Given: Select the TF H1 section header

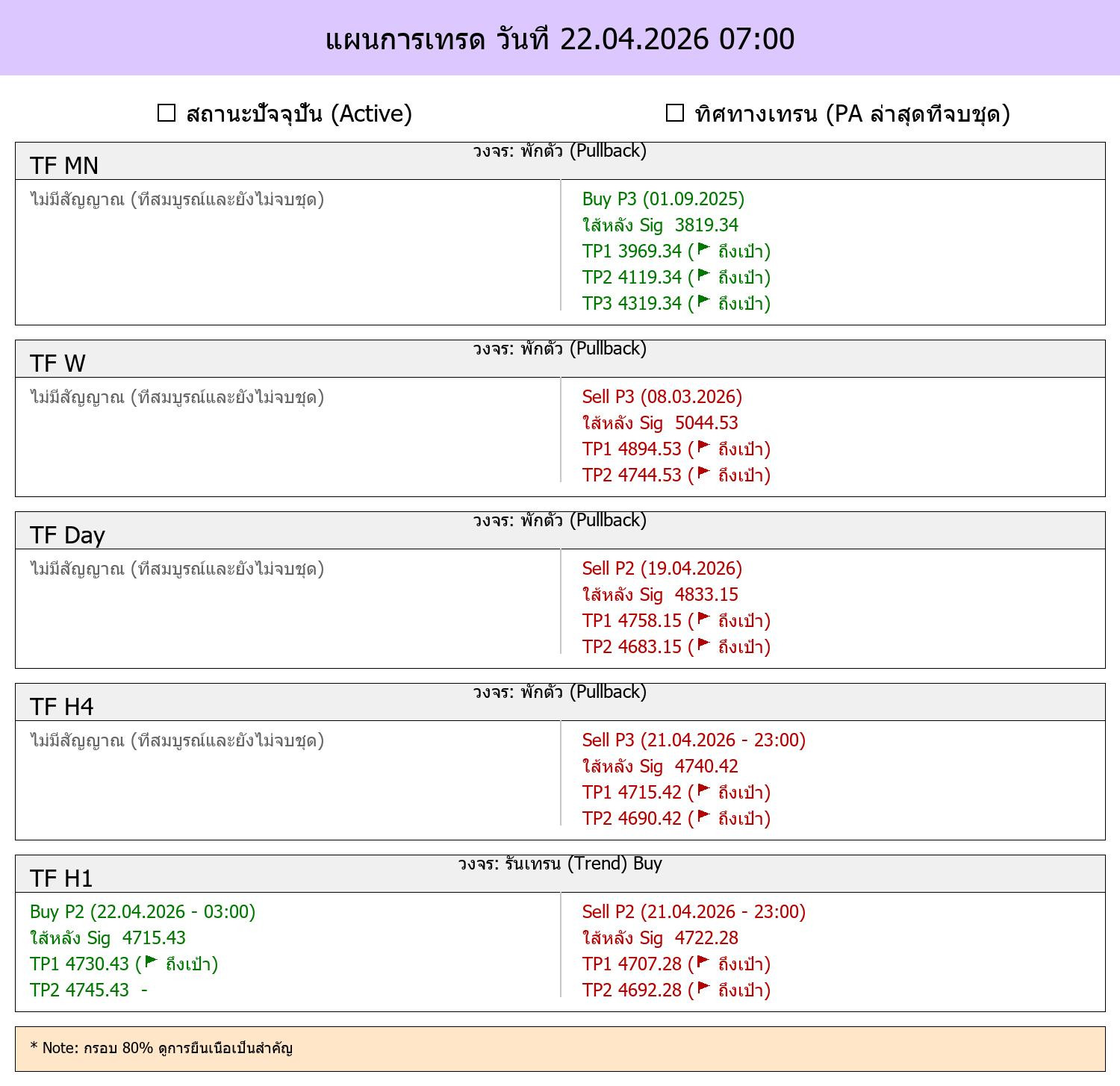Looking at the screenshot, I should tap(560, 874).
